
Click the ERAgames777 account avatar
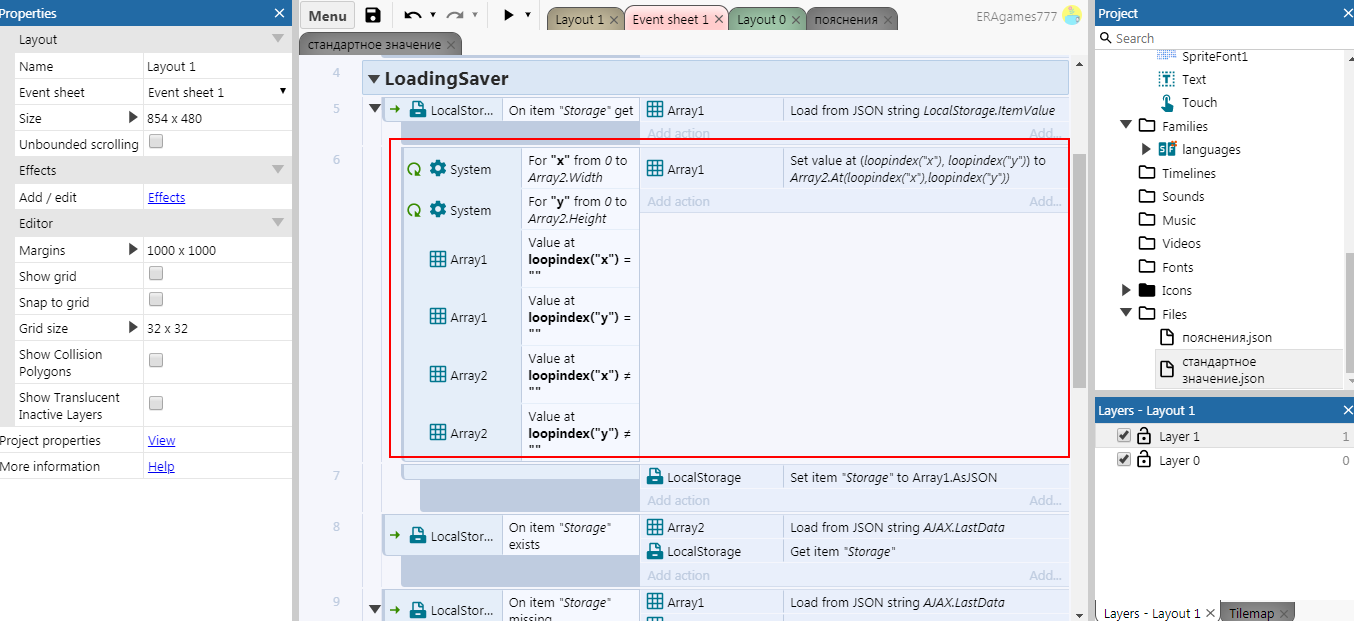(x=1072, y=15)
